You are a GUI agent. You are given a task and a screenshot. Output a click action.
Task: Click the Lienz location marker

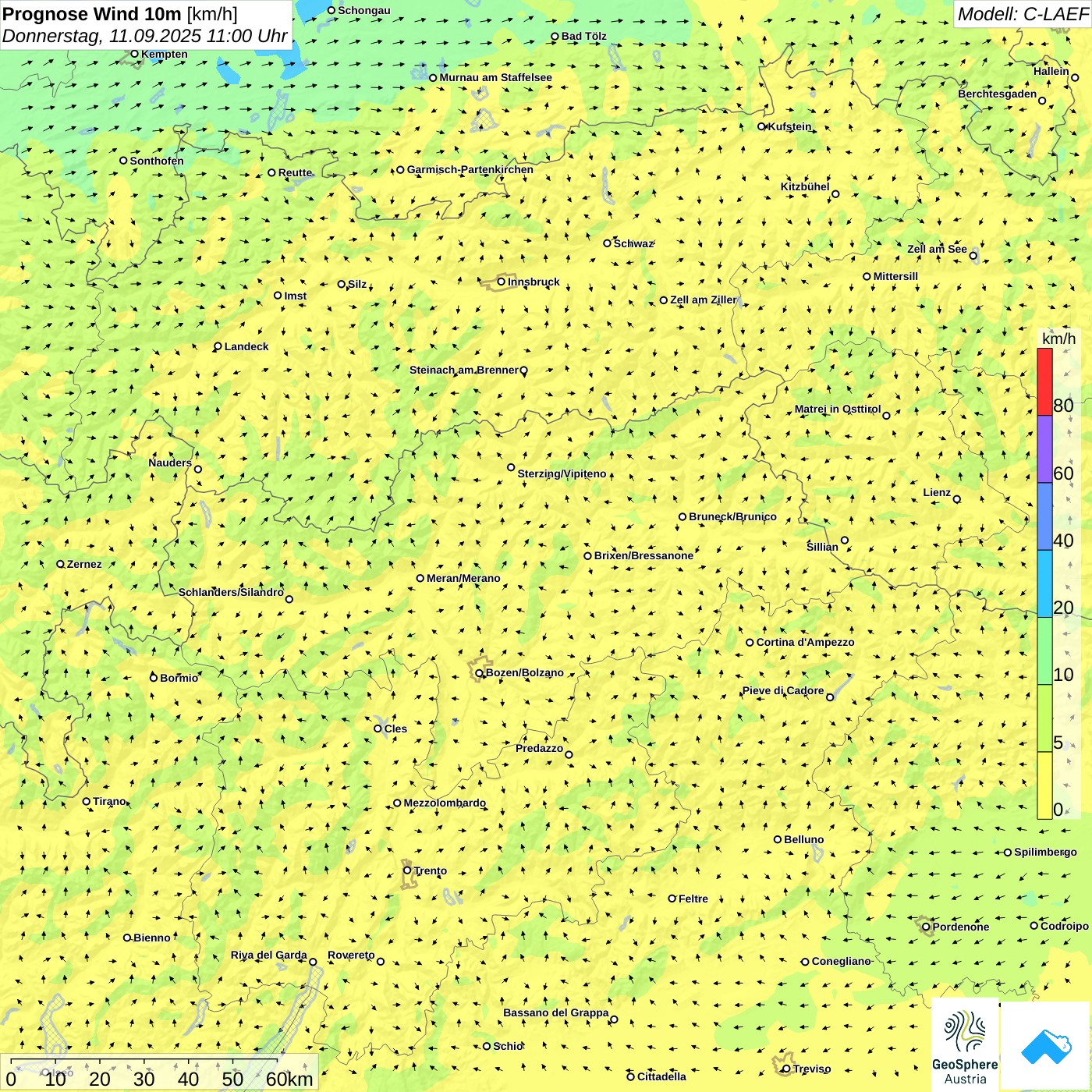957,499
